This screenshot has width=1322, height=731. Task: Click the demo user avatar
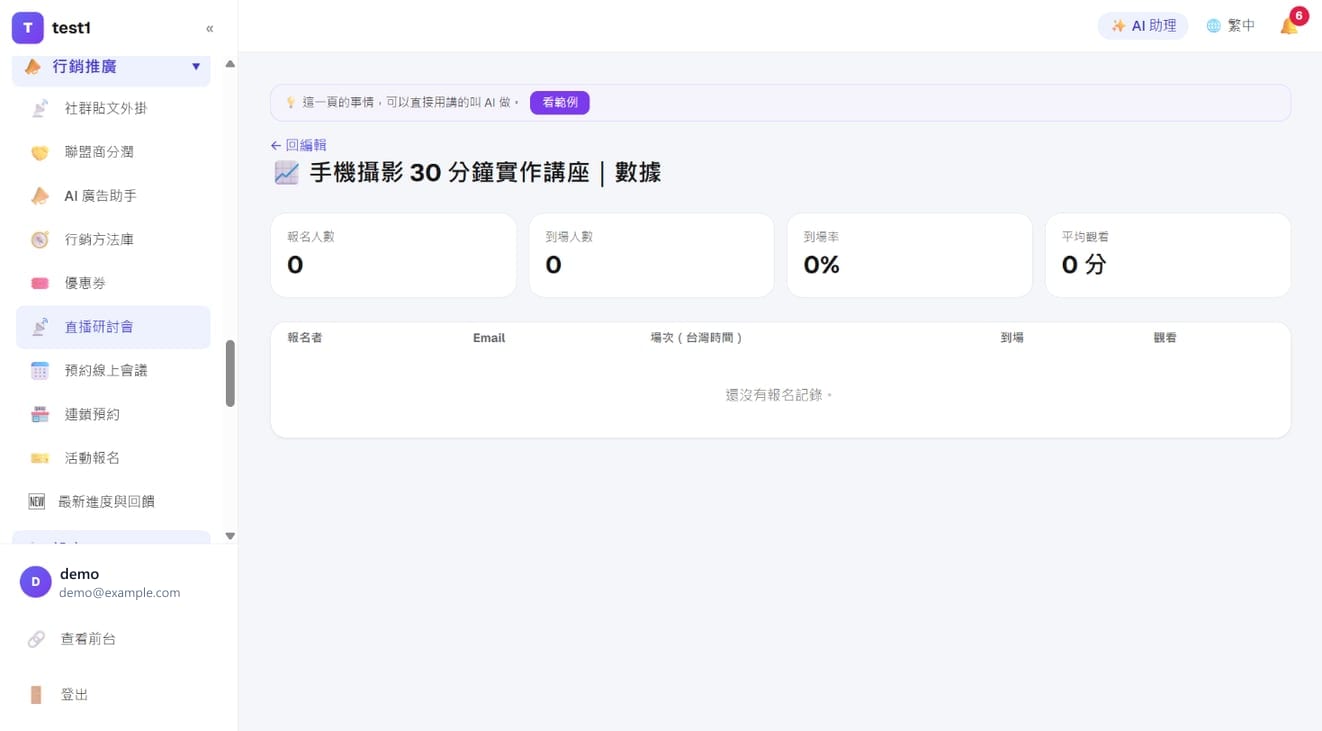[x=36, y=582]
